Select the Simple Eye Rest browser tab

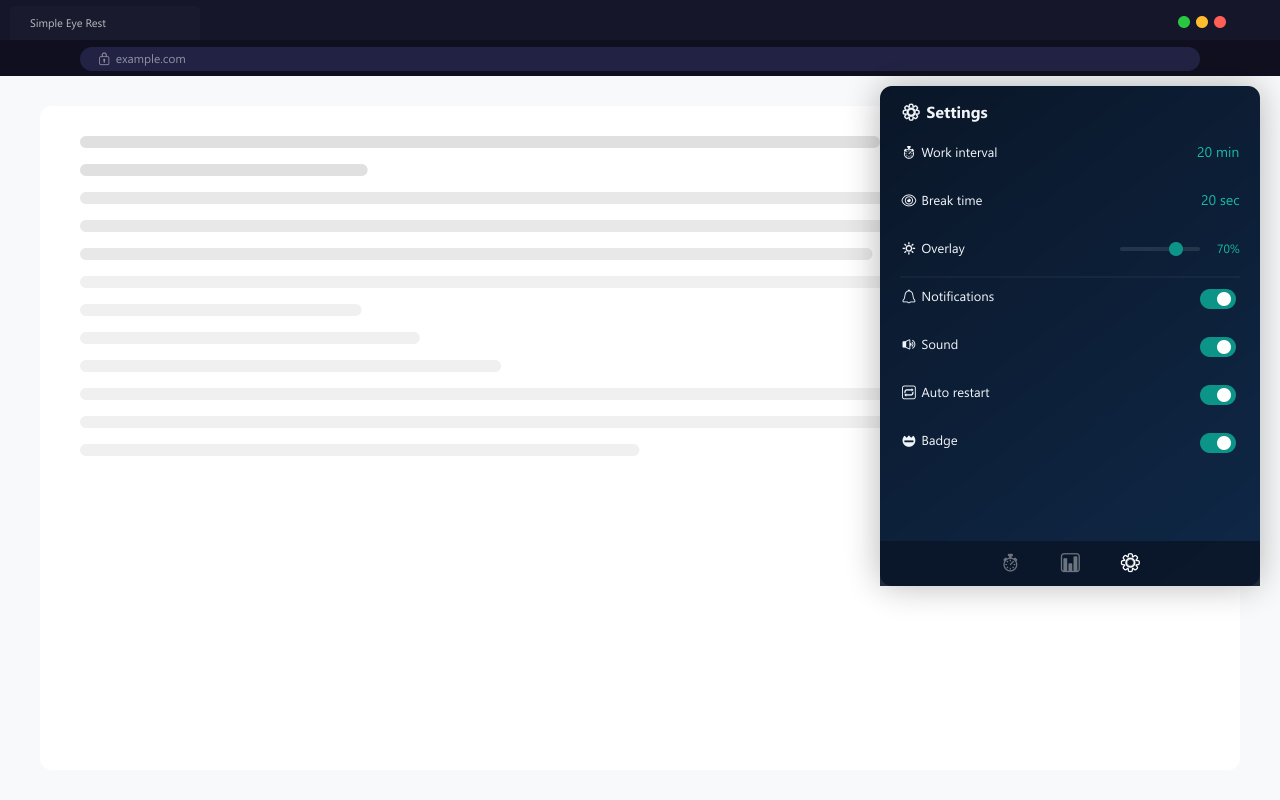pos(104,23)
